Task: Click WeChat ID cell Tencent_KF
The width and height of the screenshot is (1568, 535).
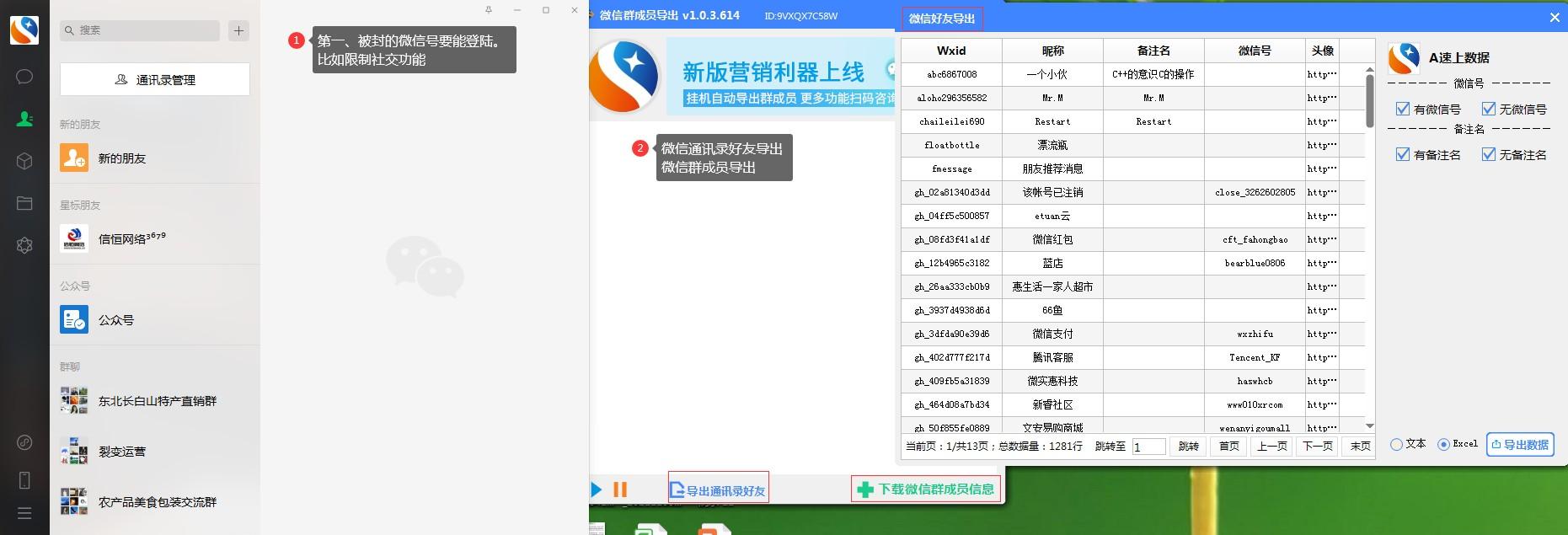Action: pos(1255,357)
